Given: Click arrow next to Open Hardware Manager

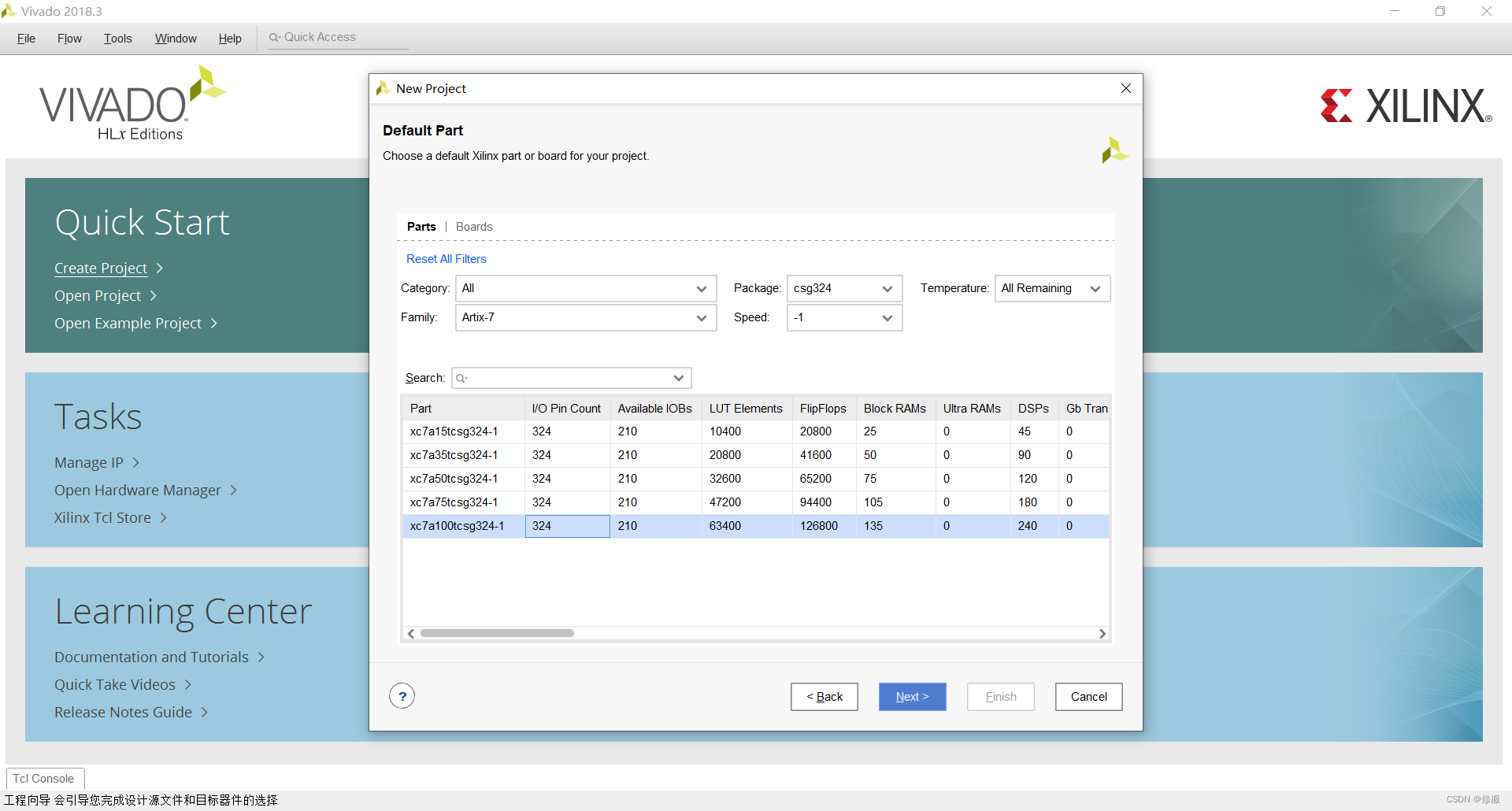Looking at the screenshot, I should (233, 491).
